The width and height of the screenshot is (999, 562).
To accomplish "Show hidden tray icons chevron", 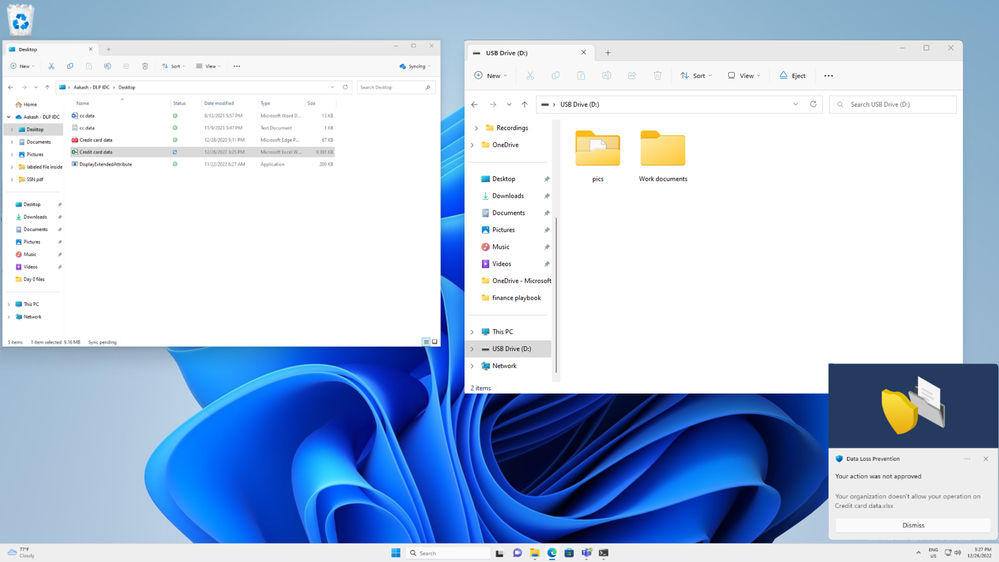I will (x=918, y=552).
